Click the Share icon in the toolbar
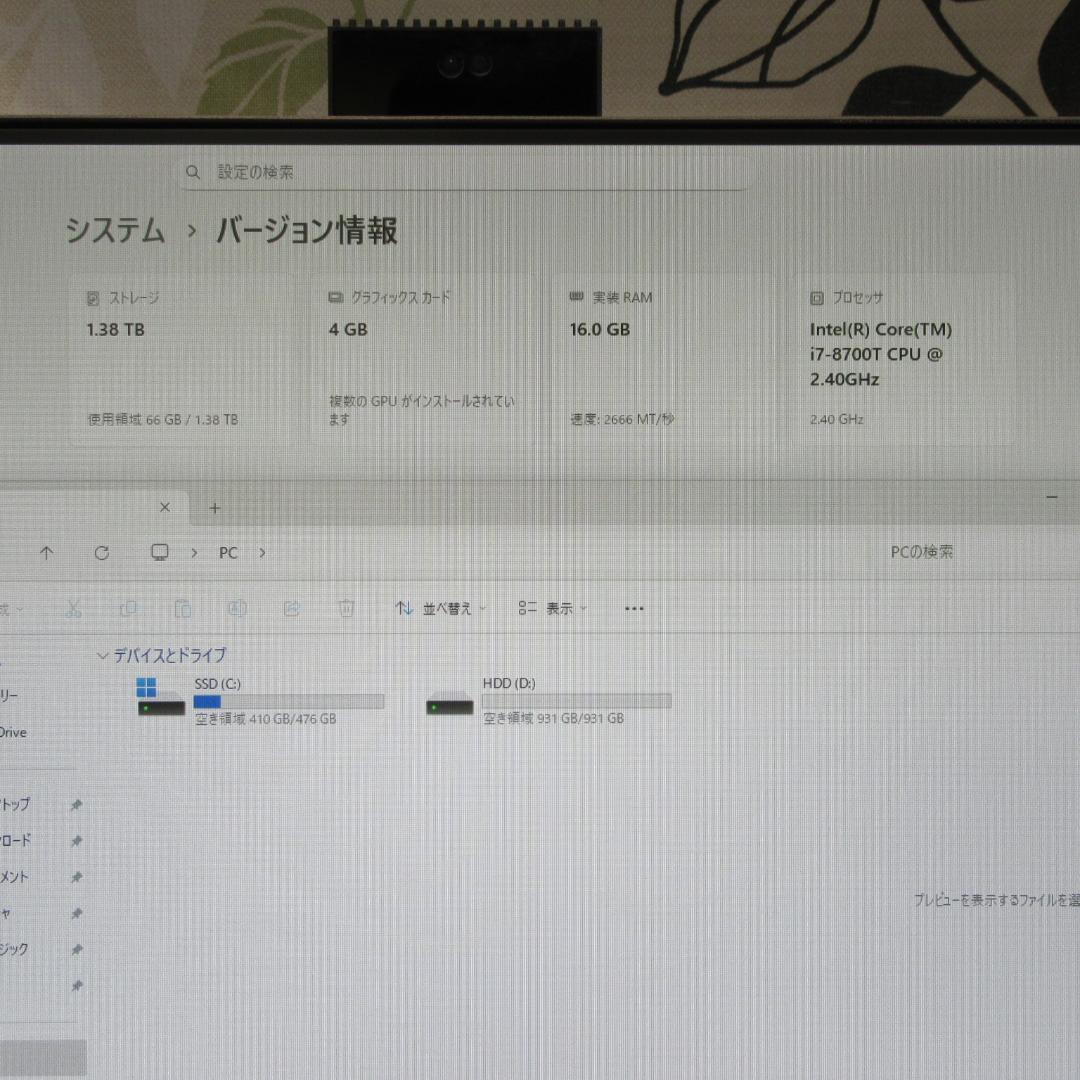The height and width of the screenshot is (1080, 1080). (291, 608)
